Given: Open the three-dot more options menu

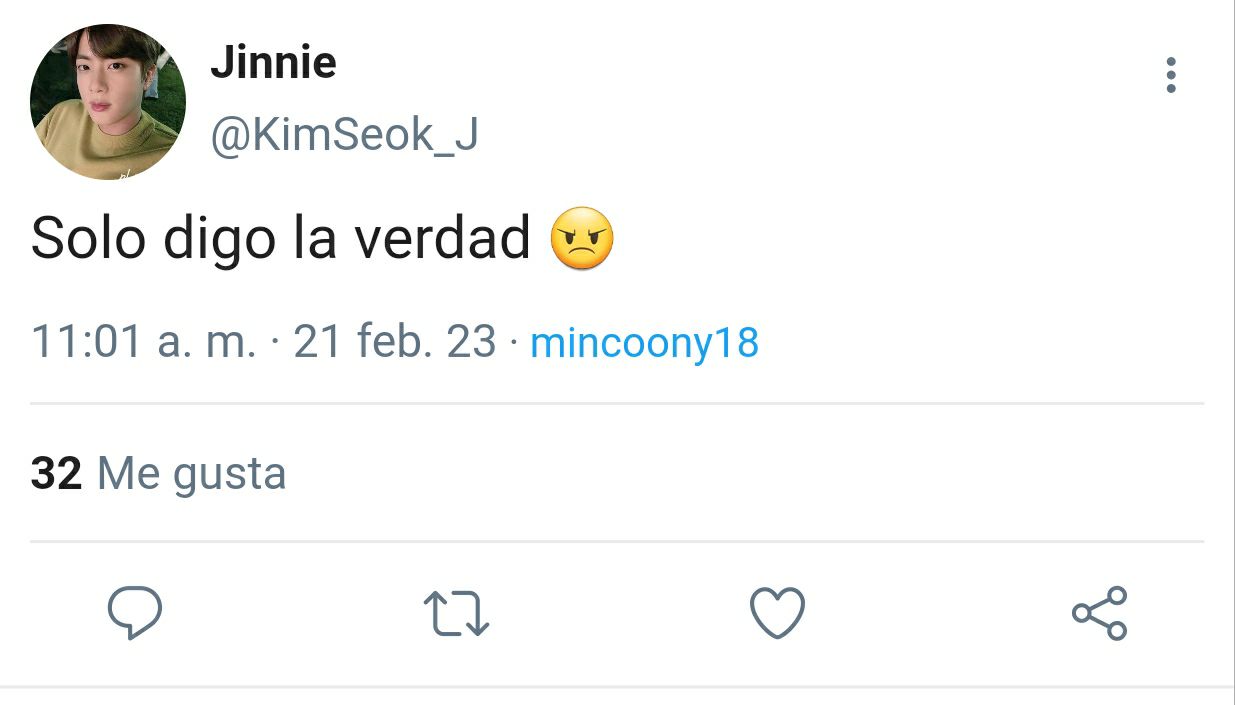Looking at the screenshot, I should pos(1171,76).
